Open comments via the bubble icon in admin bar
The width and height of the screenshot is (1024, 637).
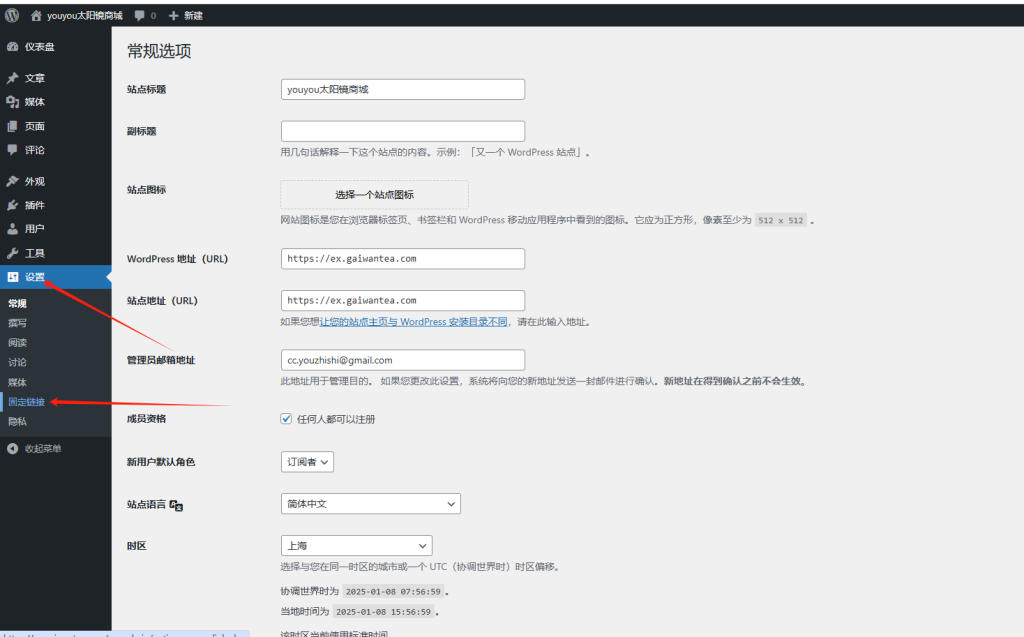click(x=139, y=14)
